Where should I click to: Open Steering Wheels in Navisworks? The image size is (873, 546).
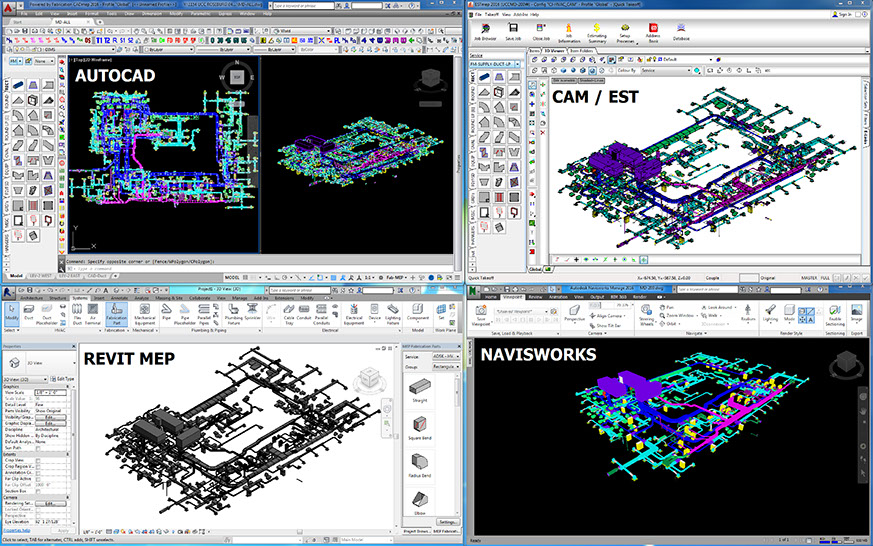click(646, 315)
